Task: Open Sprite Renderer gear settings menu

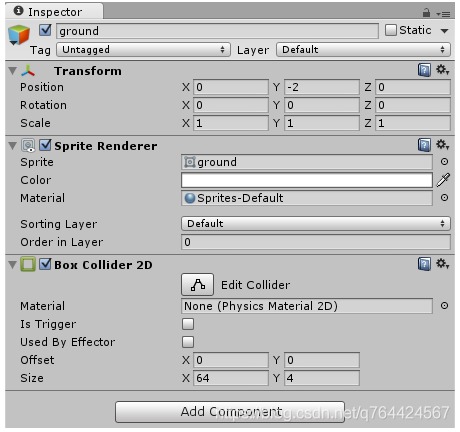Action: coord(443,145)
